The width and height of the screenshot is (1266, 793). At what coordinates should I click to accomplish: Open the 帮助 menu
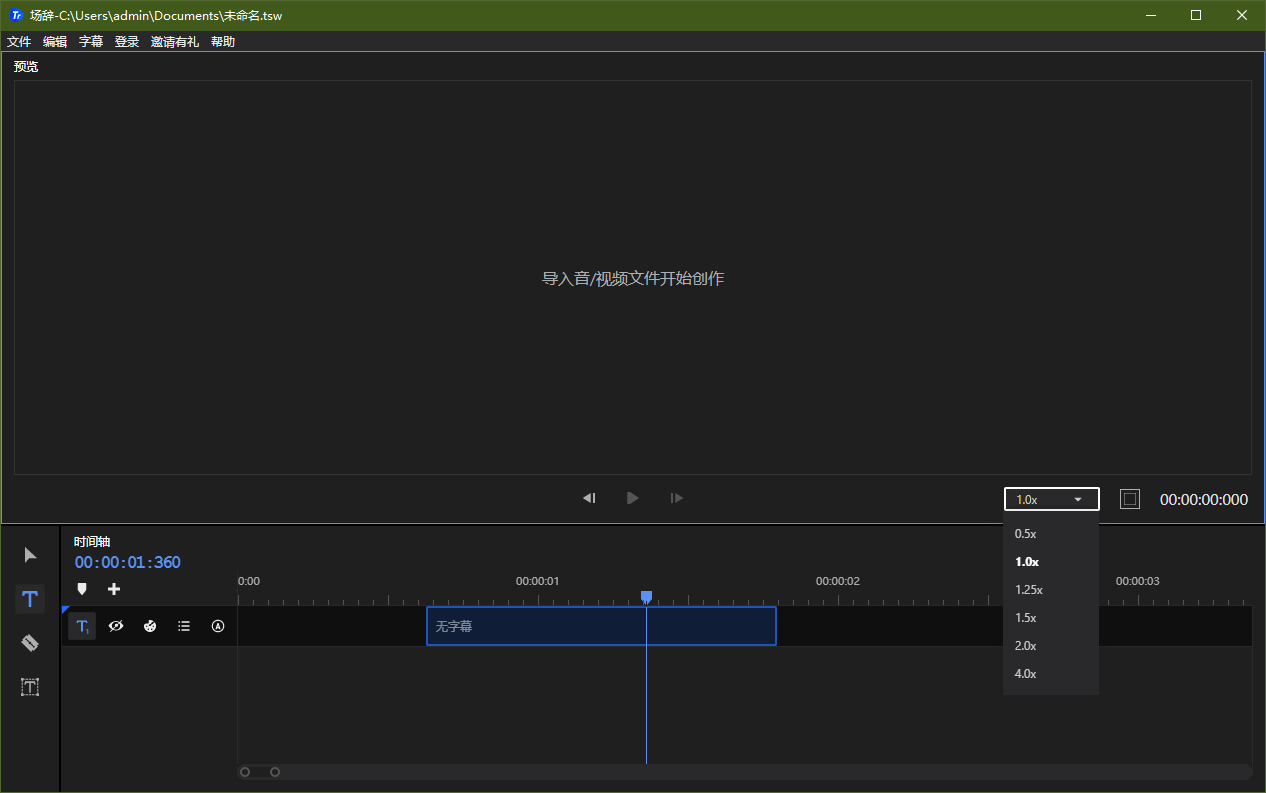pos(222,41)
